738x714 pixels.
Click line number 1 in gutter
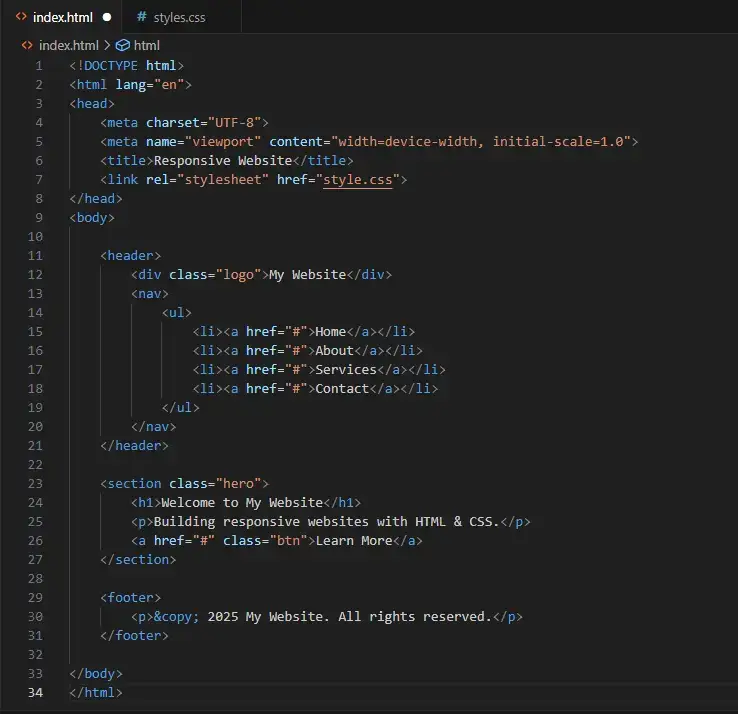click(x=39, y=66)
